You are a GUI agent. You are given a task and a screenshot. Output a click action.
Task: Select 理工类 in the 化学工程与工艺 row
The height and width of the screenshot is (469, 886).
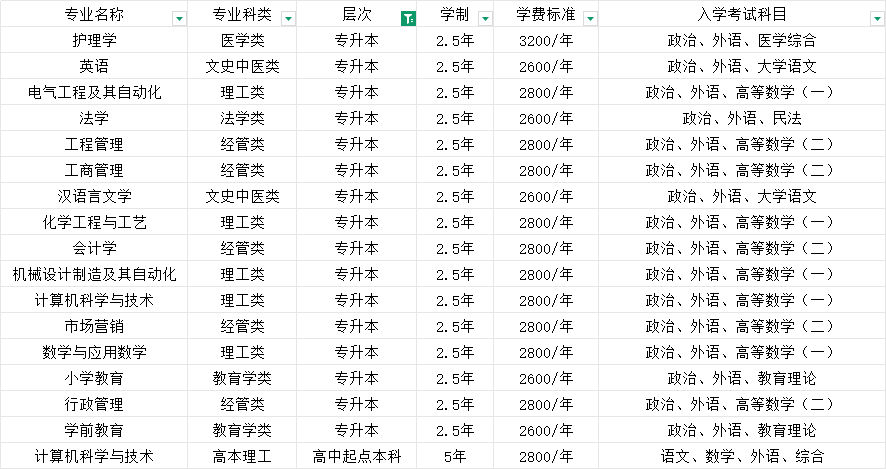(x=242, y=222)
